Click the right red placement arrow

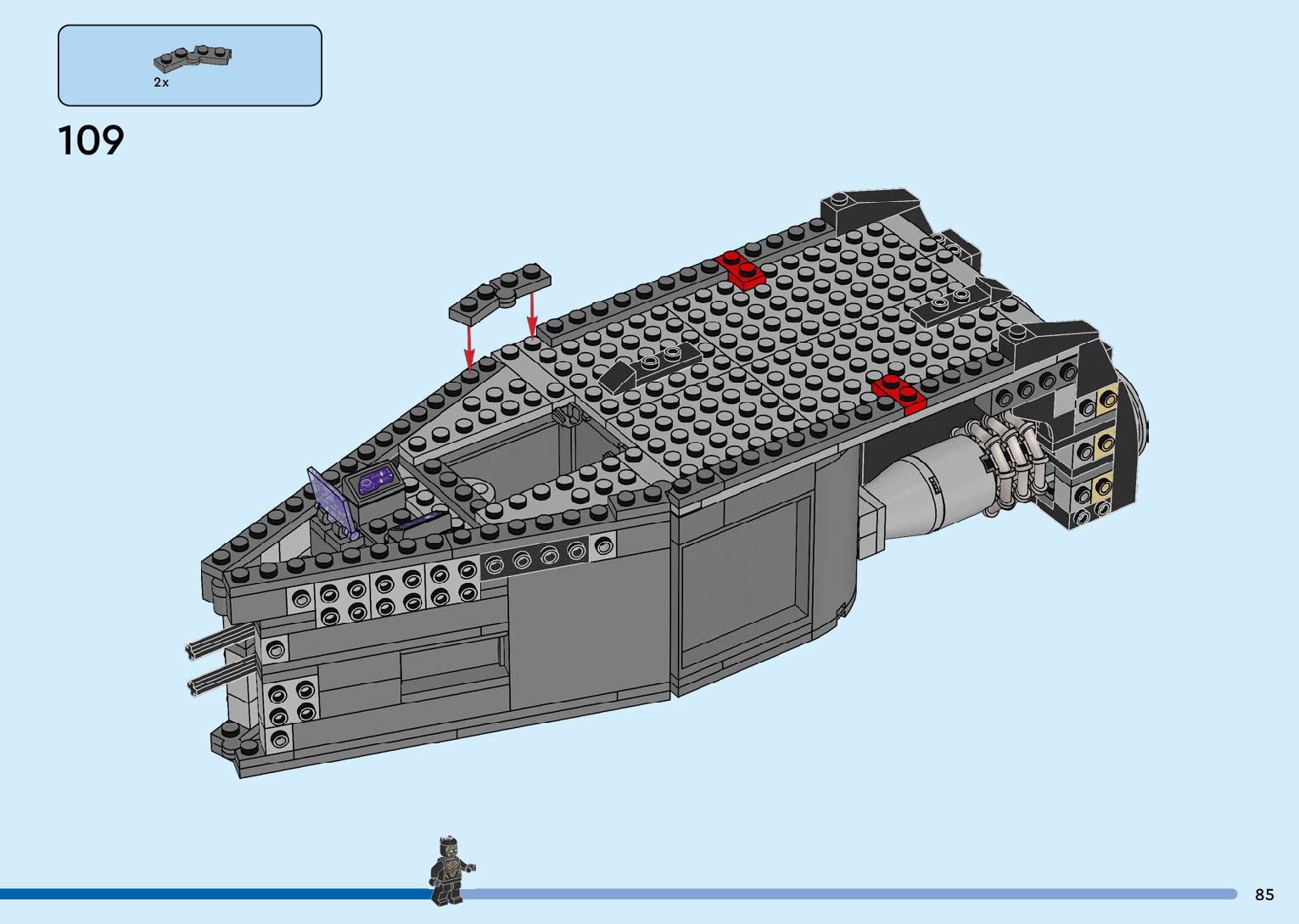click(532, 316)
